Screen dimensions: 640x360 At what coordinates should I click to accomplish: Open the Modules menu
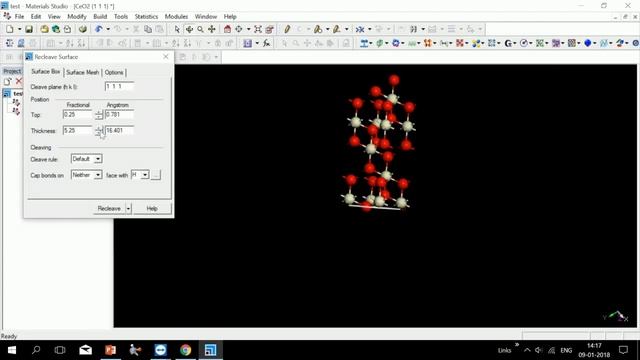pyautogui.click(x=176, y=17)
